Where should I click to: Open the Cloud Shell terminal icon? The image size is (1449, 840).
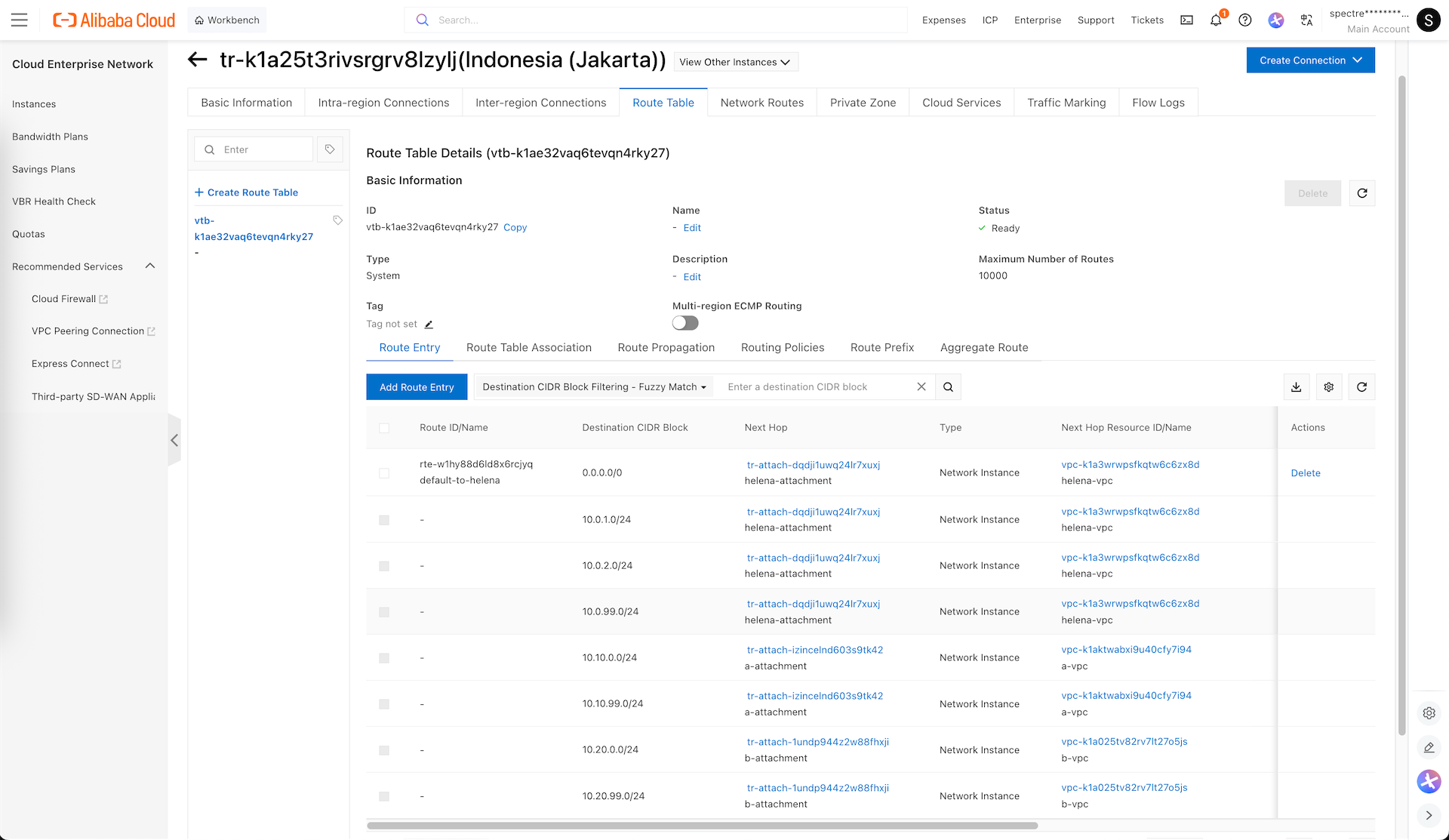coord(1186,20)
